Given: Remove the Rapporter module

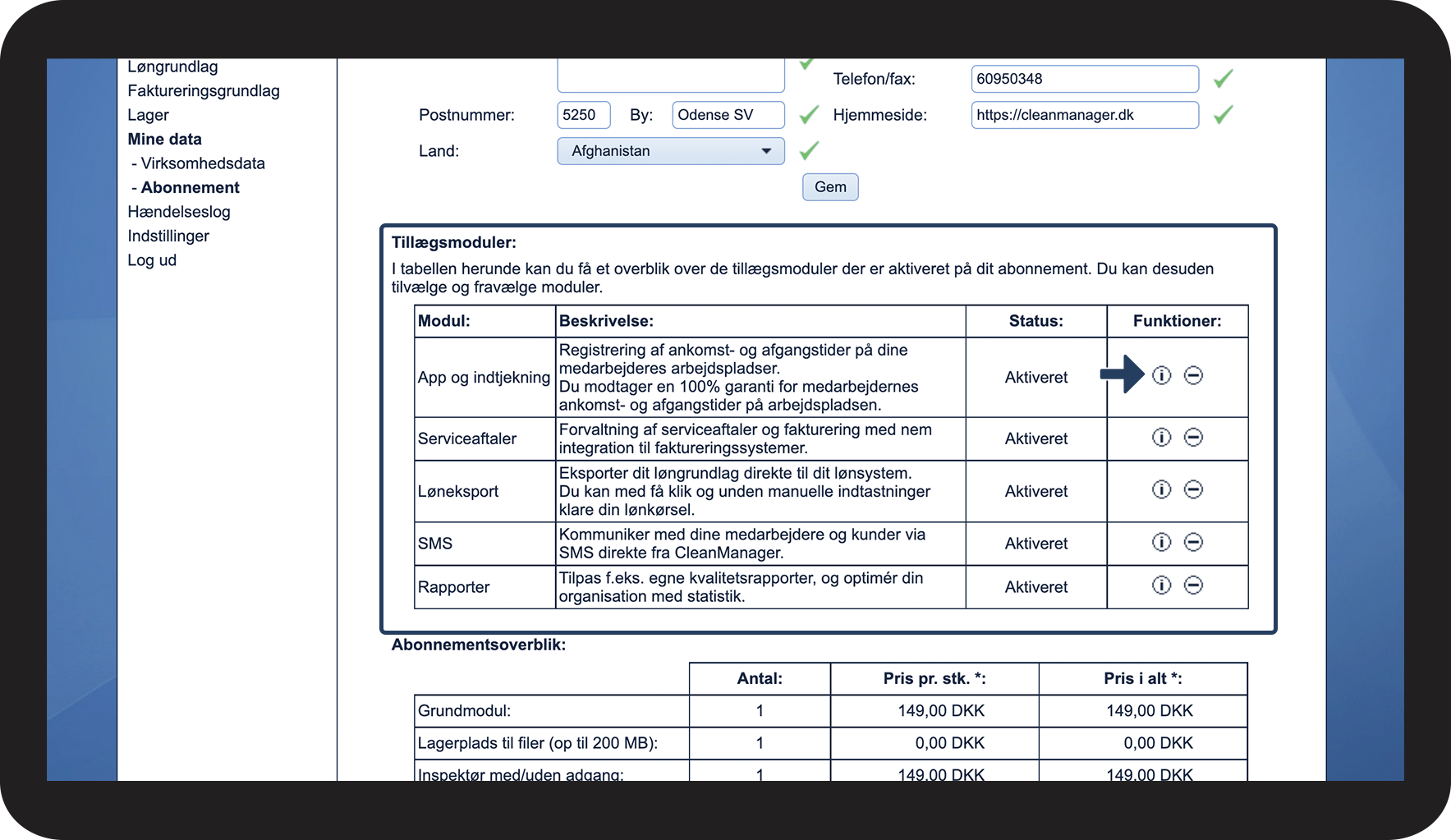Looking at the screenshot, I should point(1193,585).
